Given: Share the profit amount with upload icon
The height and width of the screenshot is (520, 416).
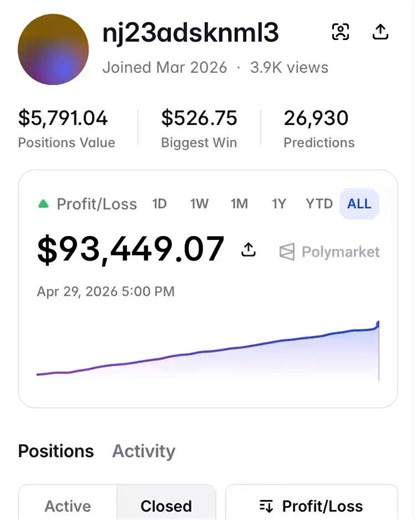Looking at the screenshot, I should 248,250.
